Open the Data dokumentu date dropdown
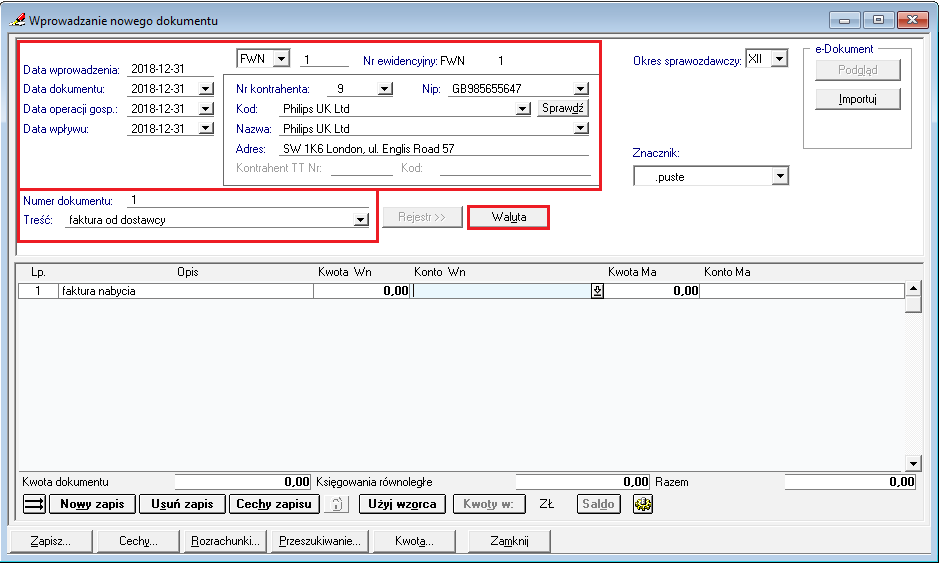The height and width of the screenshot is (567, 943). (206, 89)
